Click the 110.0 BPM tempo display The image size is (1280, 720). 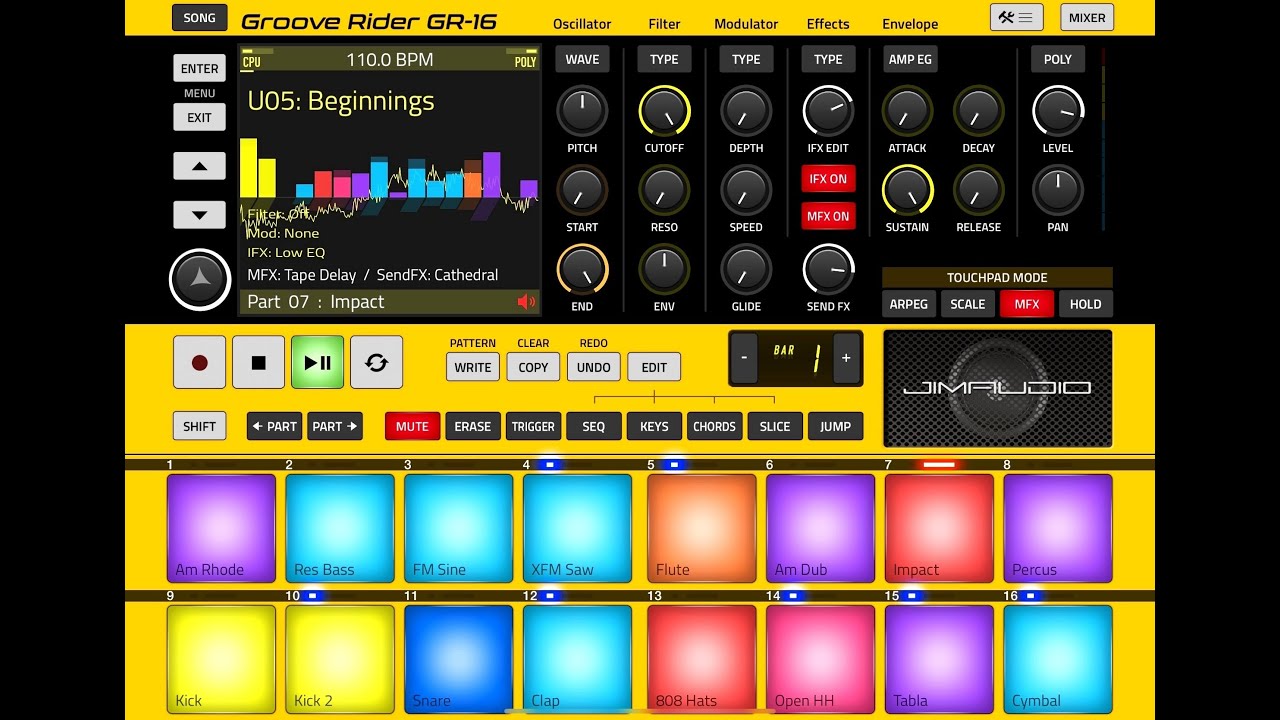tap(390, 60)
